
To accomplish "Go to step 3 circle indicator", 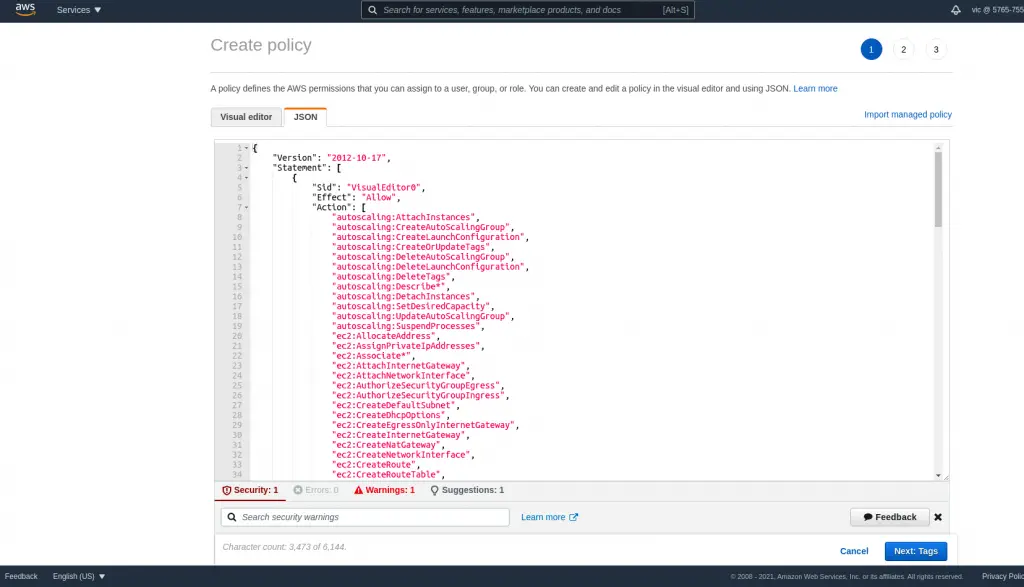I will coord(936,50).
